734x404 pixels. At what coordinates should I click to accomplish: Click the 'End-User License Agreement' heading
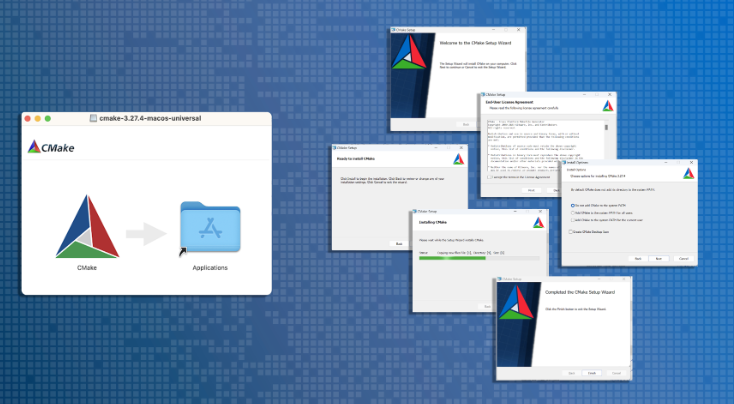coord(509,102)
